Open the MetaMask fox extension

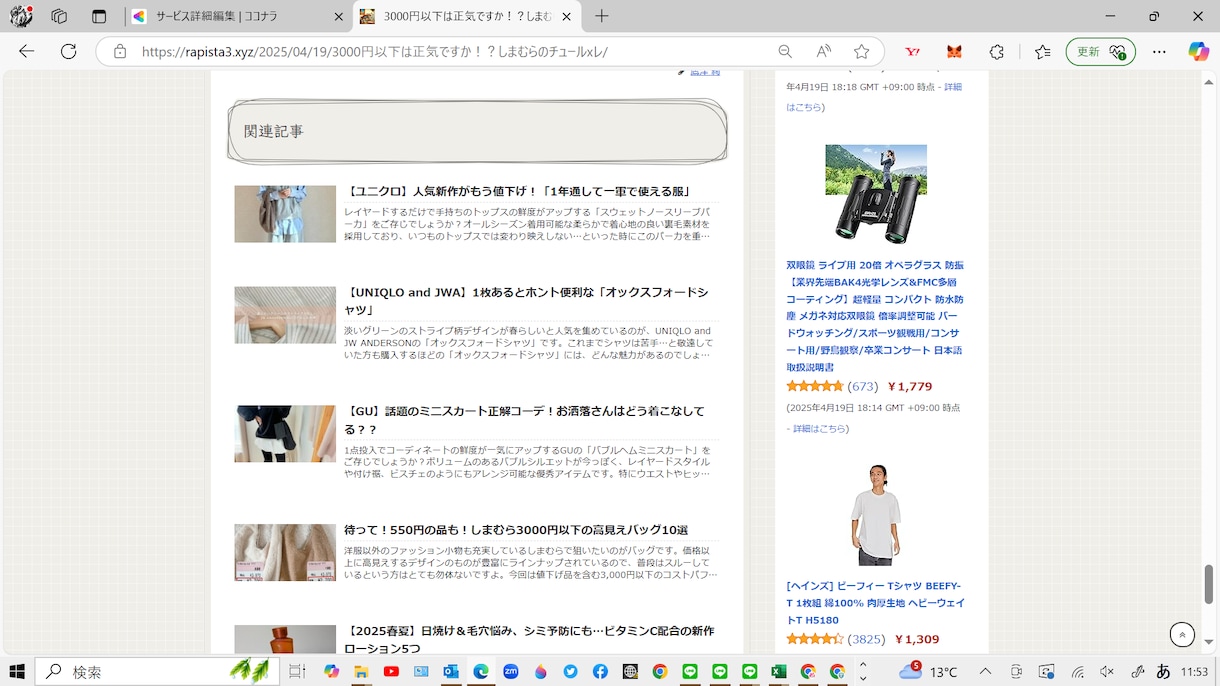954,51
